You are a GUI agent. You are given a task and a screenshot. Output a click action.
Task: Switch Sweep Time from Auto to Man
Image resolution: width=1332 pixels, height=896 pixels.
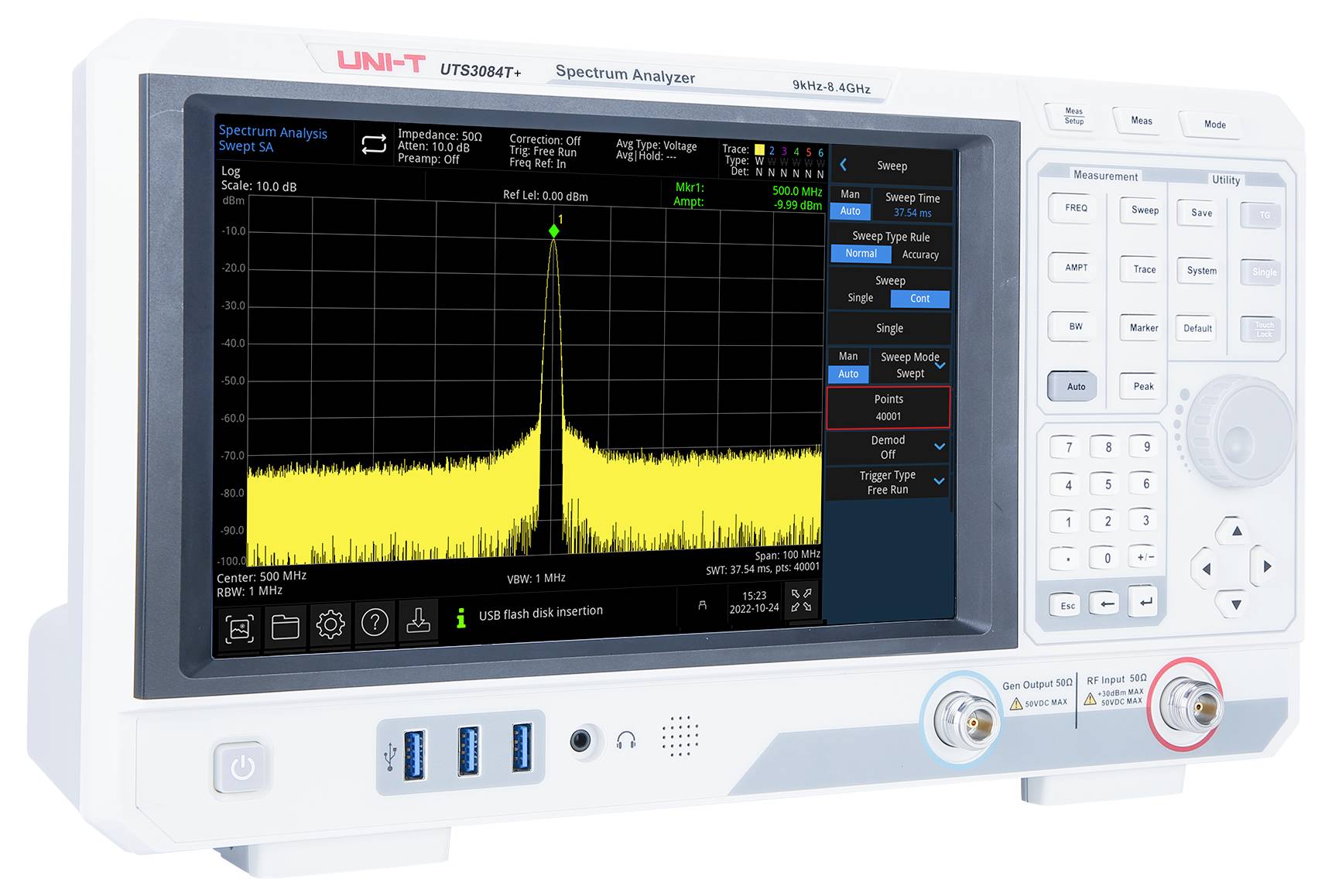point(850,194)
